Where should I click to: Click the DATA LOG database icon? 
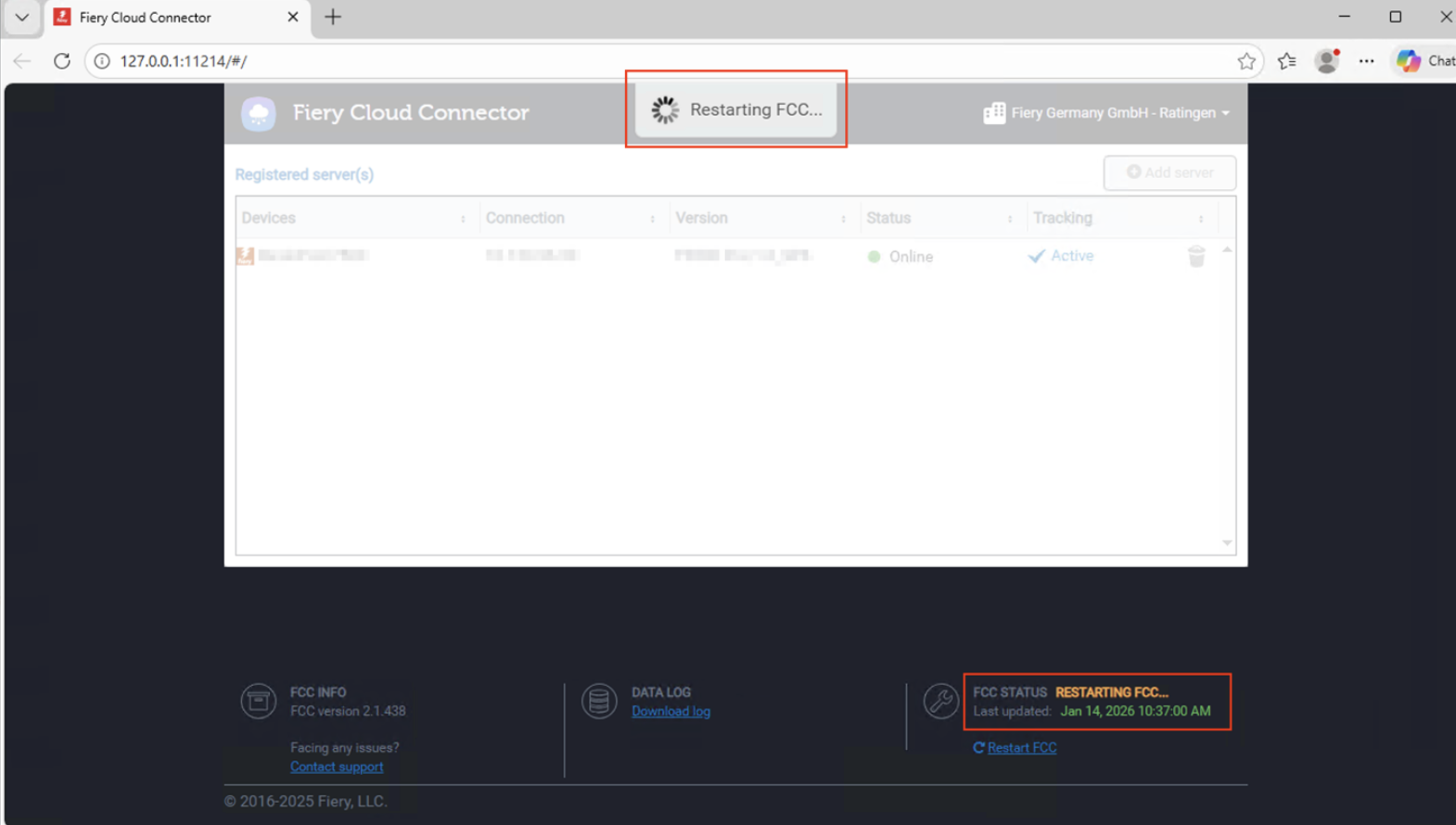point(599,701)
